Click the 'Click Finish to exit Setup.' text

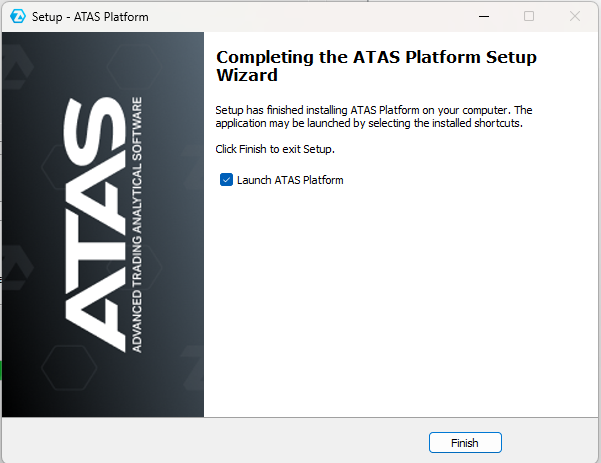(x=275, y=149)
